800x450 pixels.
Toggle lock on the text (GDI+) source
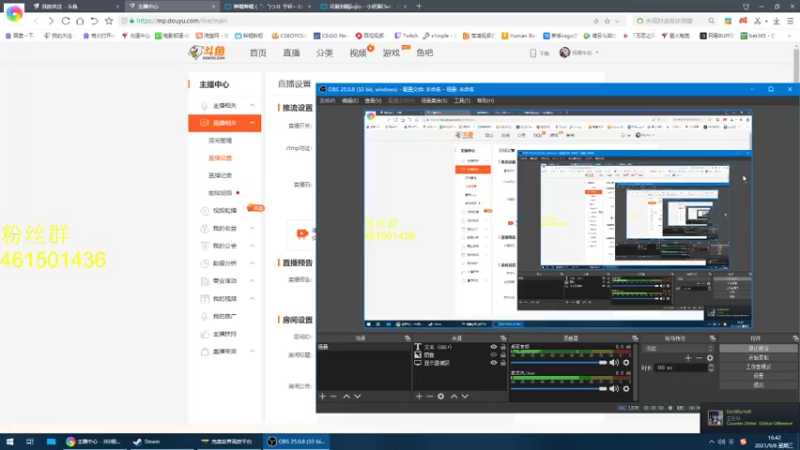503,347
